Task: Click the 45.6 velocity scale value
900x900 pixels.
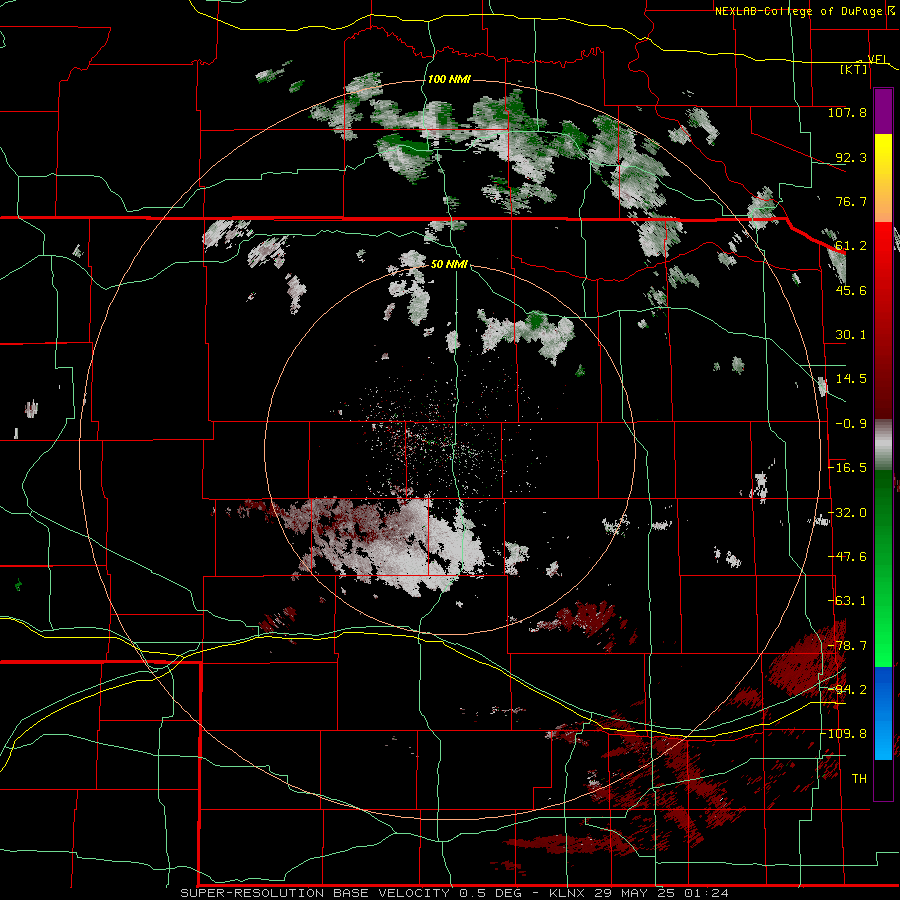Action: point(851,290)
